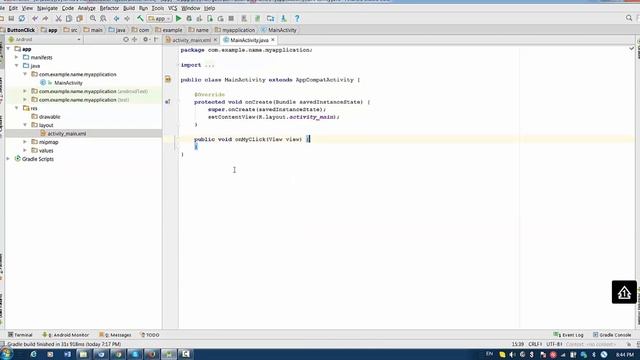Collapse the res folder

pyautogui.click(x=17, y=108)
